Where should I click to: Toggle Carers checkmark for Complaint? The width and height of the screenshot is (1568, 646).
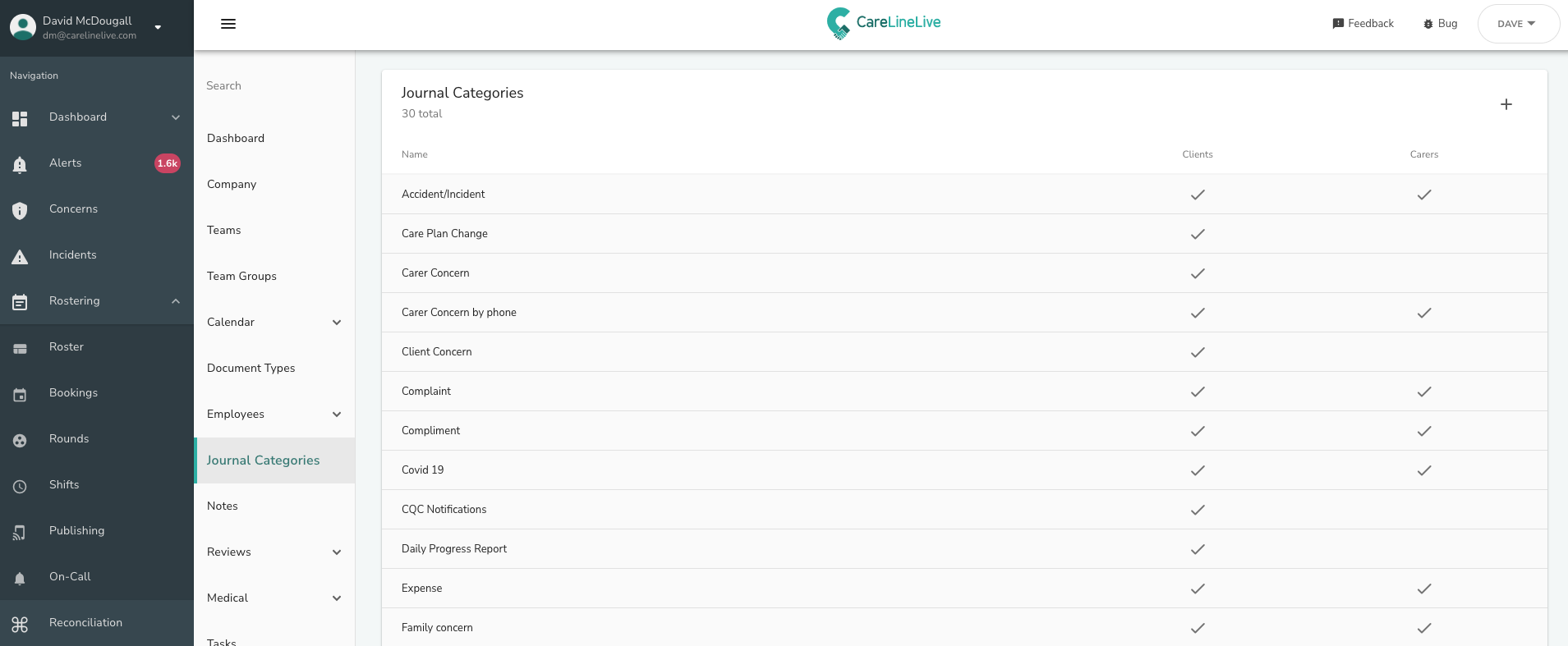pos(1424,392)
